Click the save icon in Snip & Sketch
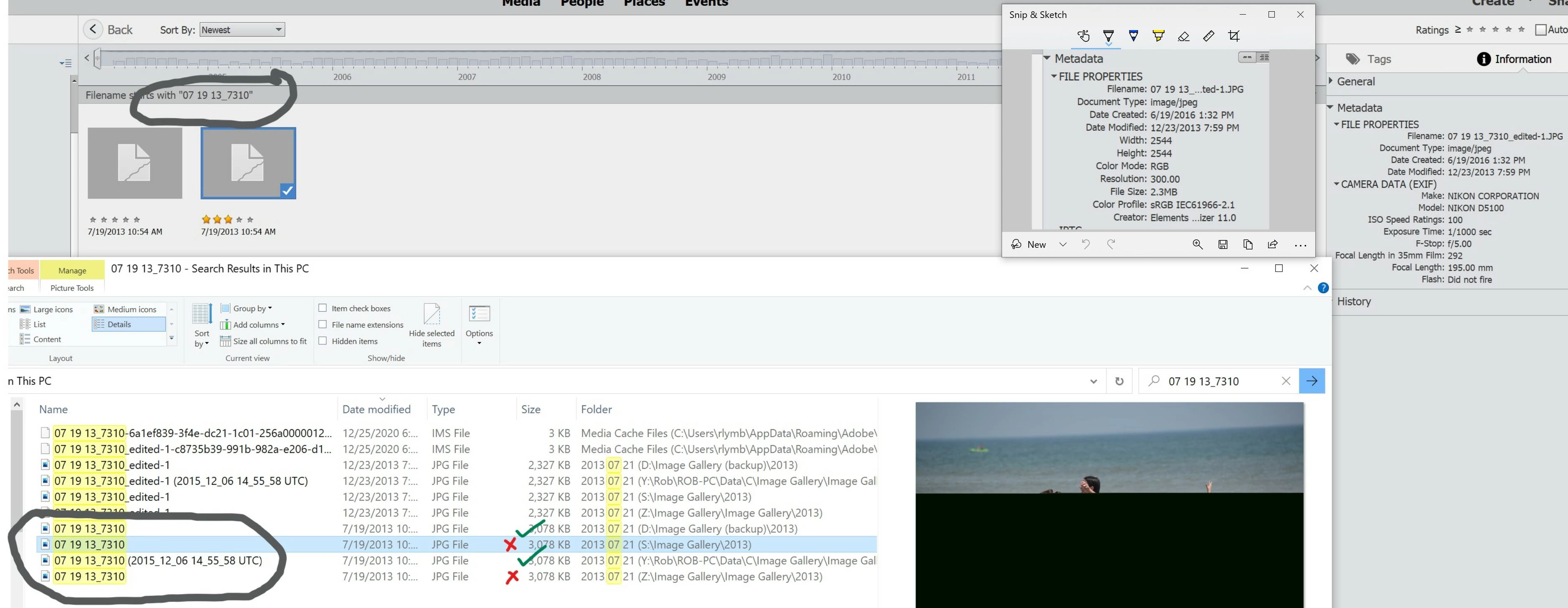 click(x=1223, y=244)
